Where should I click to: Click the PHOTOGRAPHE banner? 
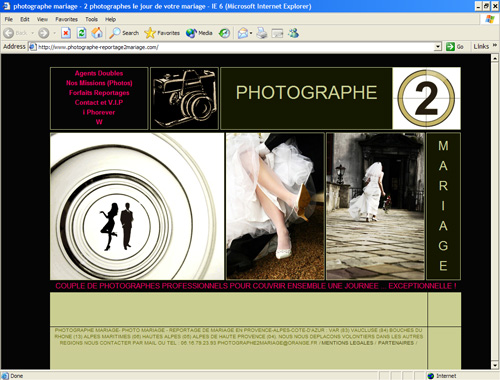pos(306,98)
